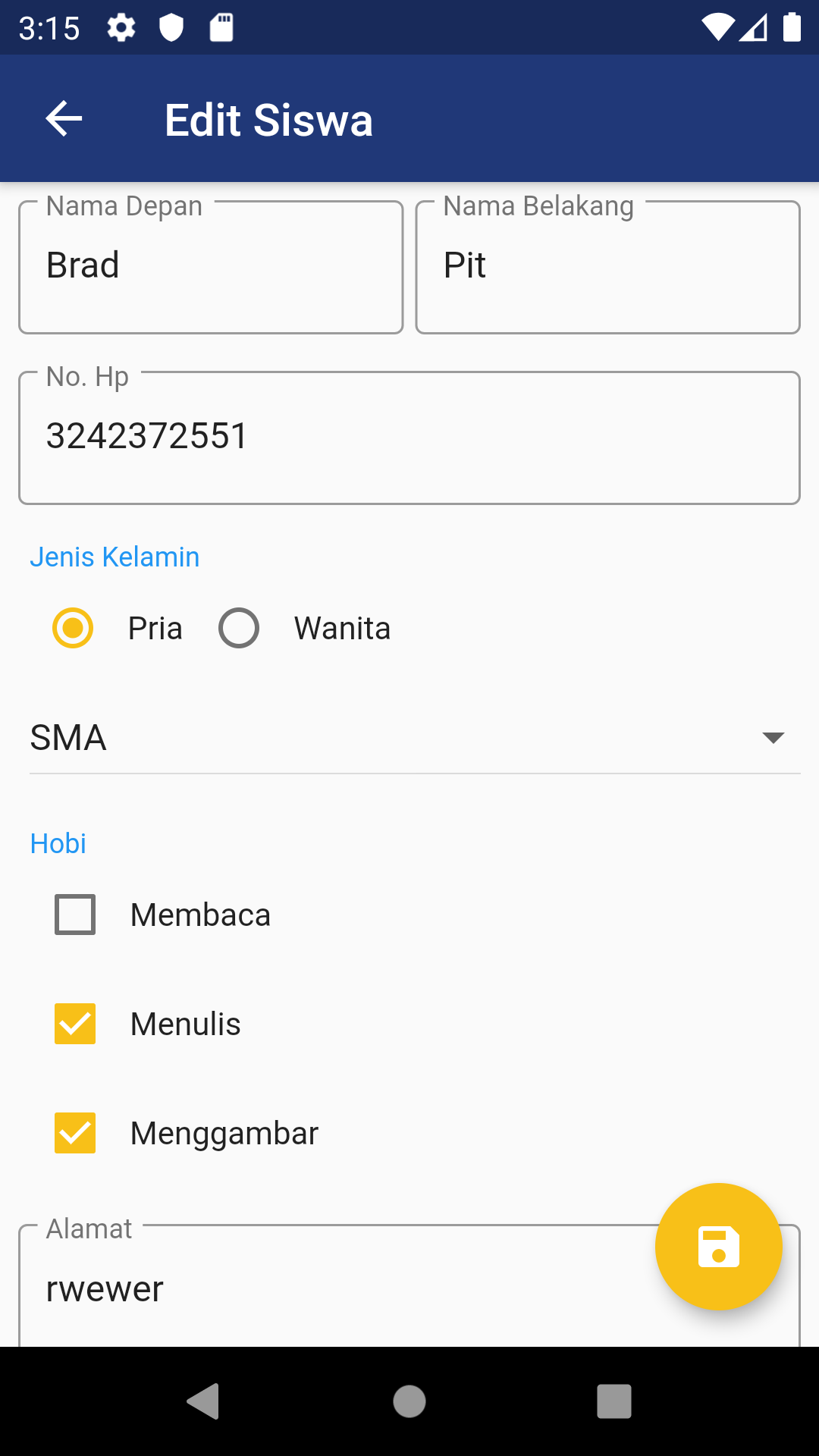Click the Alamat address text field
Viewport: 819px width, 1456px height.
click(x=334, y=1289)
